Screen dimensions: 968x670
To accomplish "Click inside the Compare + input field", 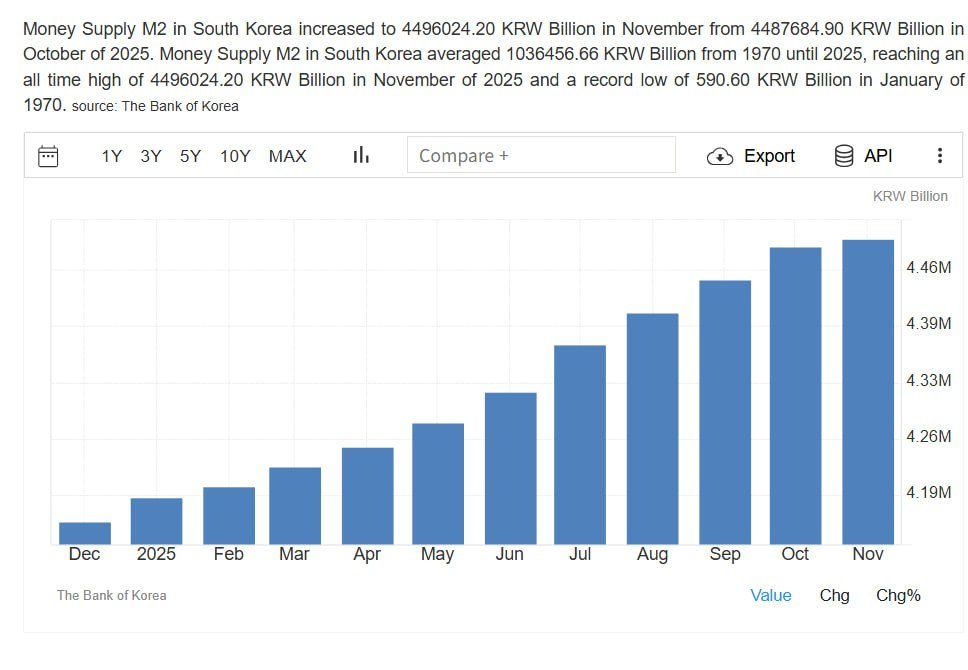I will [x=540, y=156].
